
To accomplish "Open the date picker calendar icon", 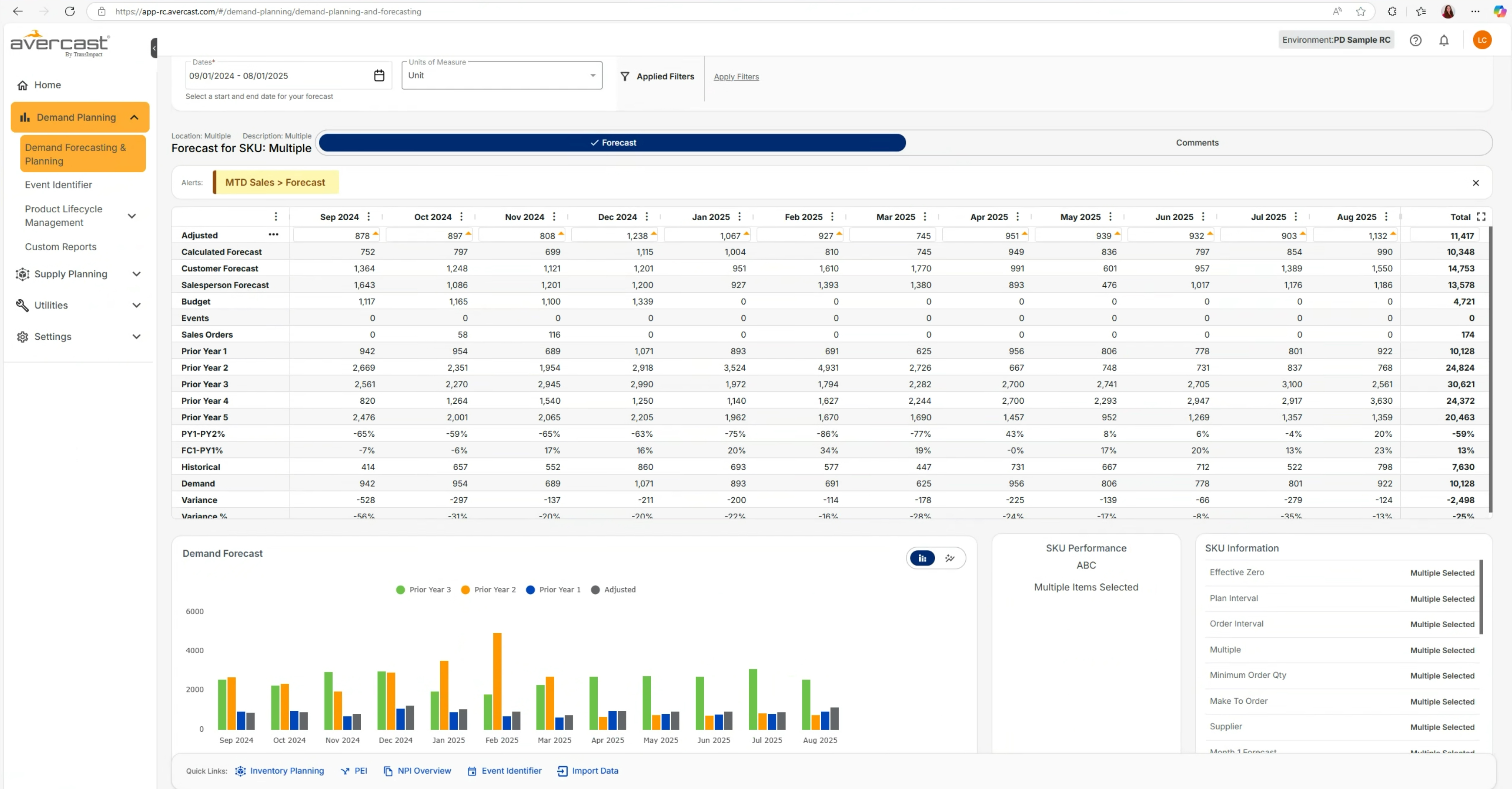I will coord(379,75).
